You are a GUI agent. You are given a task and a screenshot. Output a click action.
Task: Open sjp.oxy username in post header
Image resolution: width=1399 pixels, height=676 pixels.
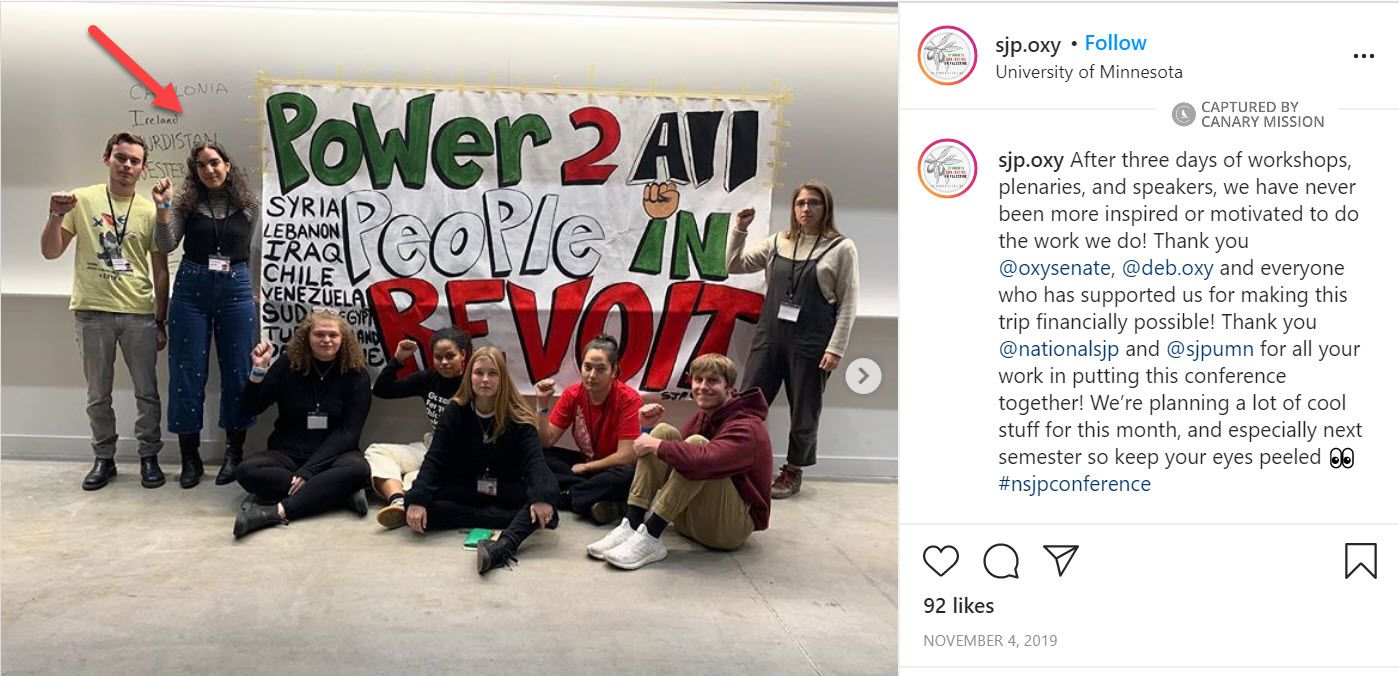click(1028, 44)
